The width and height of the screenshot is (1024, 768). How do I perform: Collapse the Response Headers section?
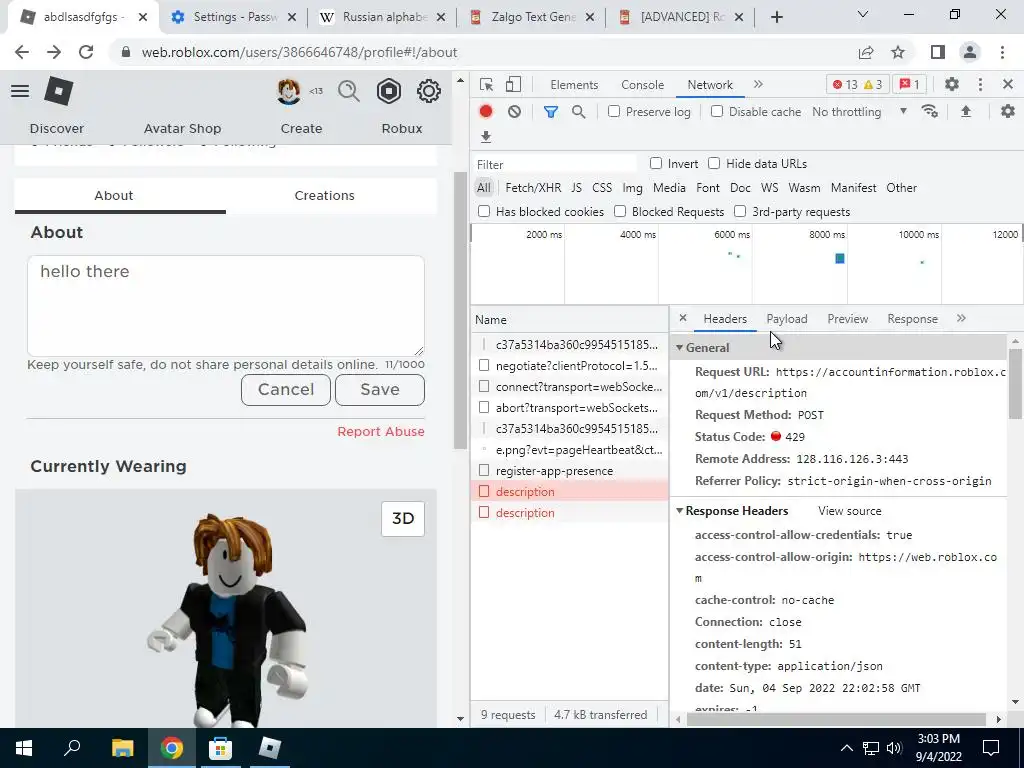[679, 511]
